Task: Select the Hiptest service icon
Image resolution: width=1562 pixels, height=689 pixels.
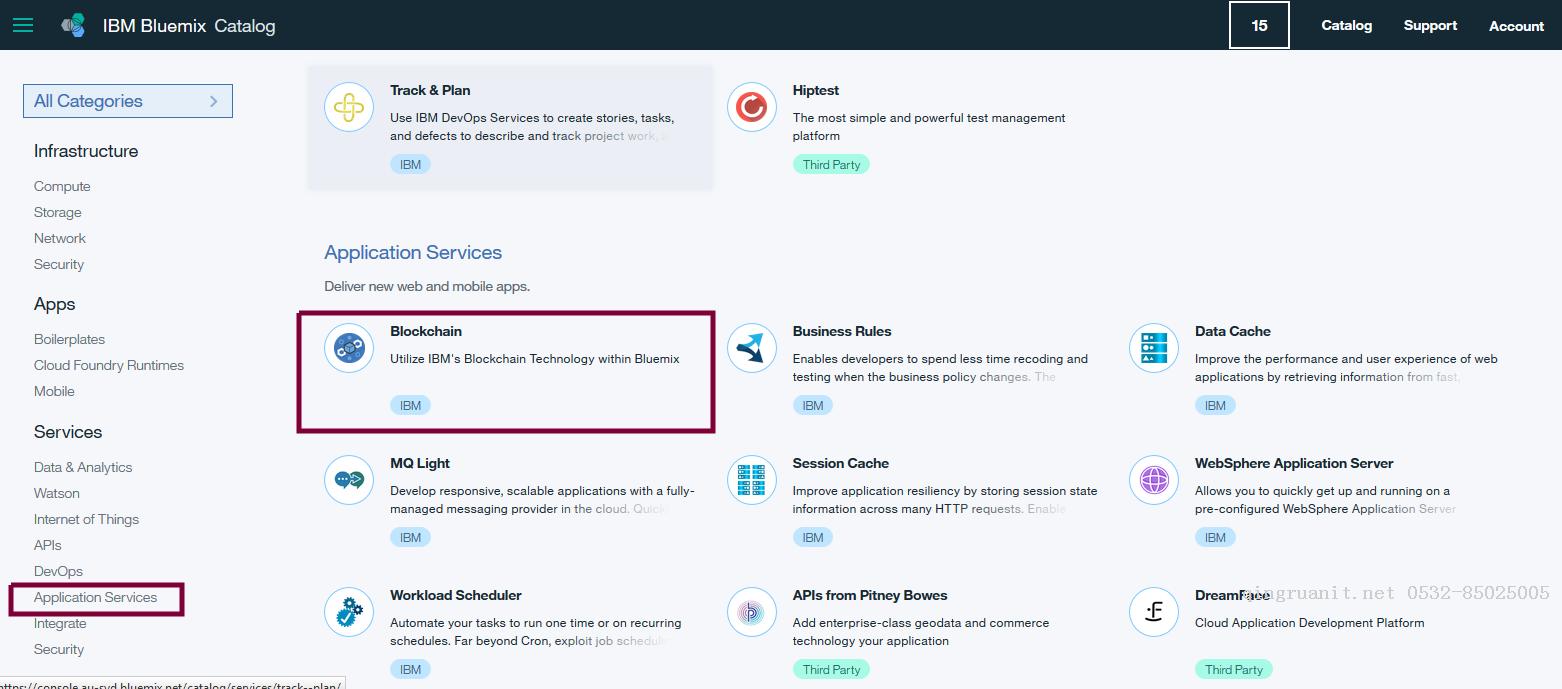Action: [751, 107]
